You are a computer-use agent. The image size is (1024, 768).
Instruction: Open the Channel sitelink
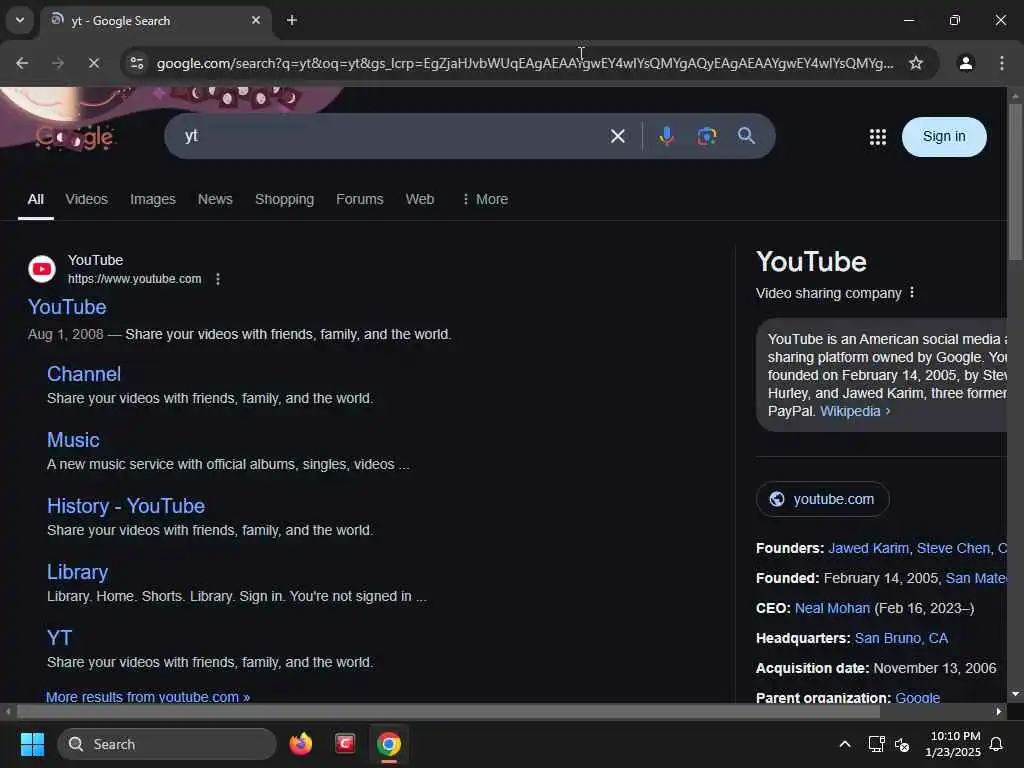pyautogui.click(x=84, y=374)
